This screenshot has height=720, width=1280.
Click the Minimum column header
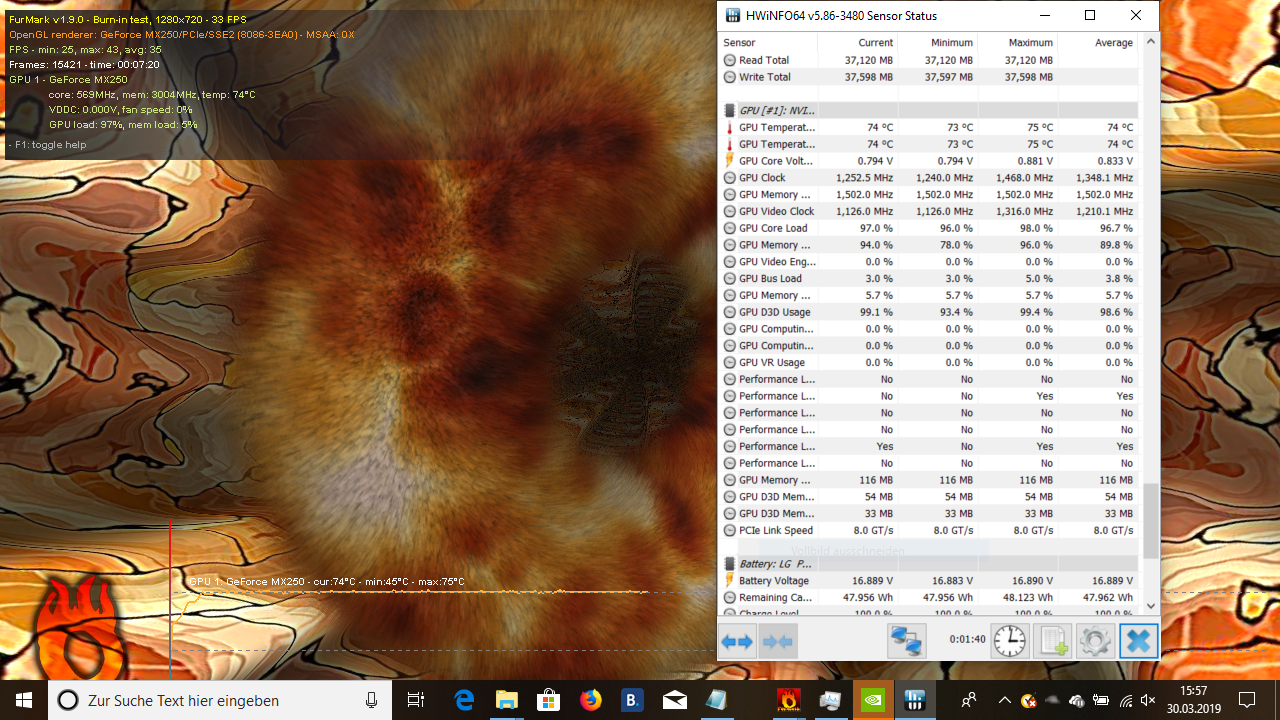coord(937,42)
